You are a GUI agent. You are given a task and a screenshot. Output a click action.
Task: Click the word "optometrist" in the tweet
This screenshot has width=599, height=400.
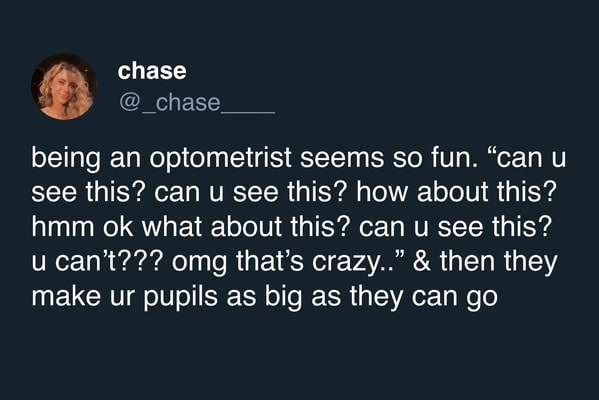point(220,158)
